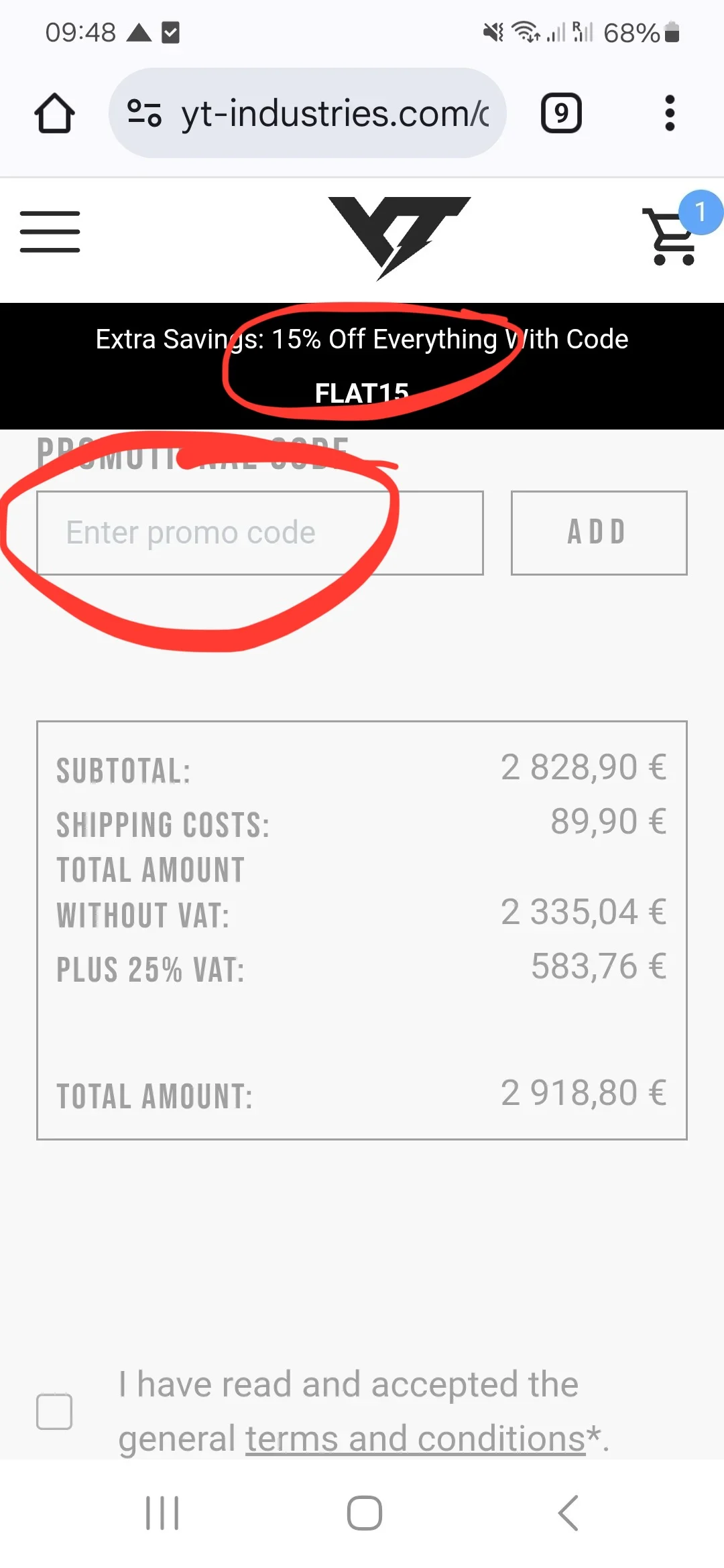Tap the yt-industries.com address bar
The width and height of the screenshot is (724, 1568).
[x=335, y=113]
